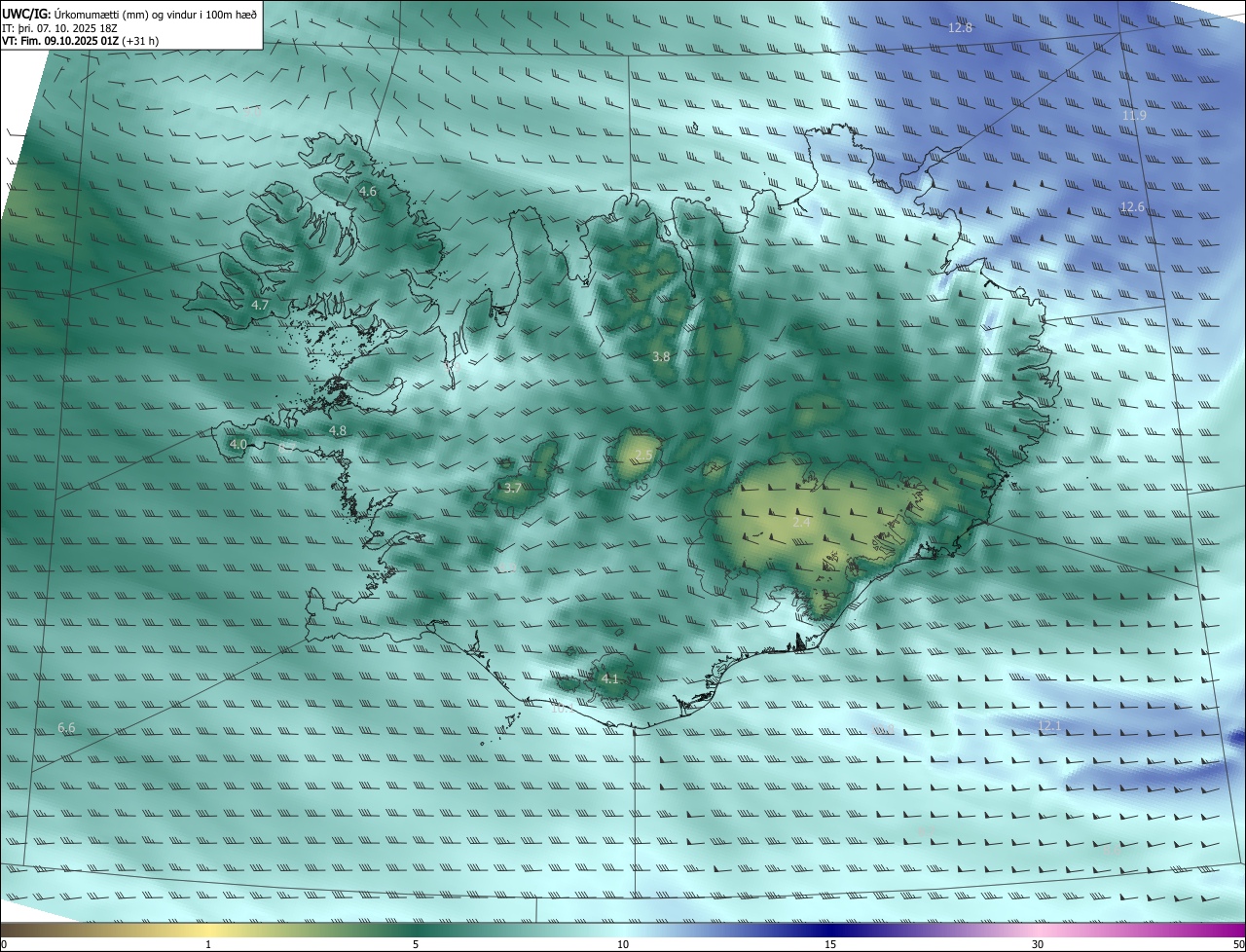Click the 4.7 value label on the map
Screen dimensions: 1246x952
pos(260,306)
